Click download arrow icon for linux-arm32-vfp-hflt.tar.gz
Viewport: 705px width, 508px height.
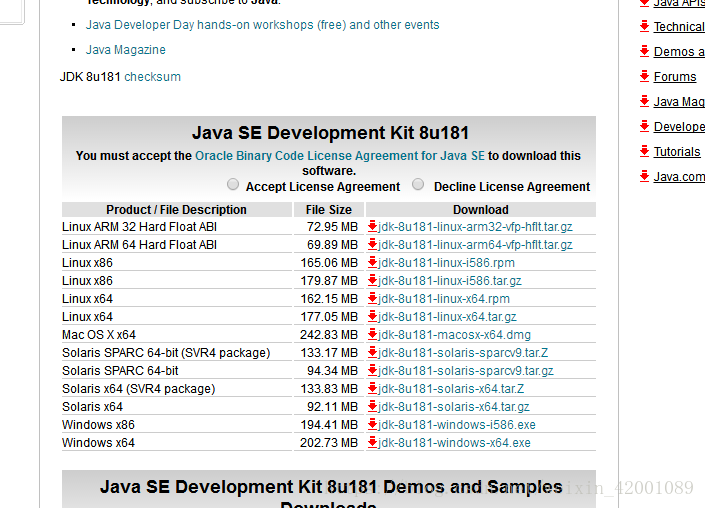(372, 226)
